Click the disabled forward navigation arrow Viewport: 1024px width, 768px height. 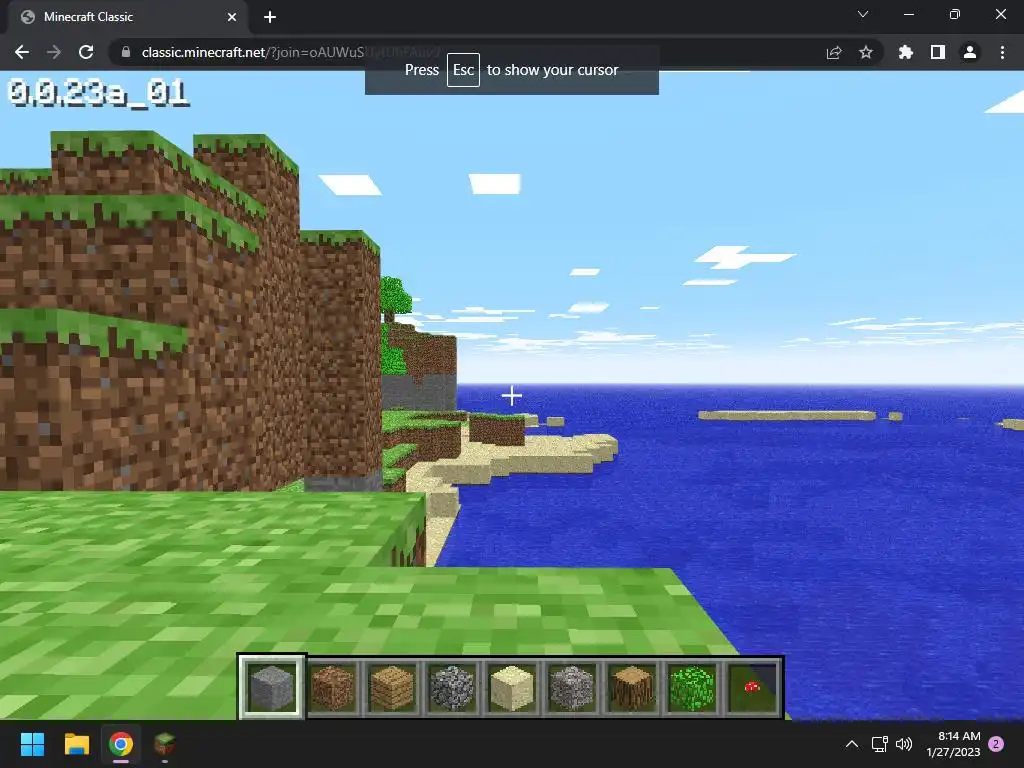click(54, 52)
